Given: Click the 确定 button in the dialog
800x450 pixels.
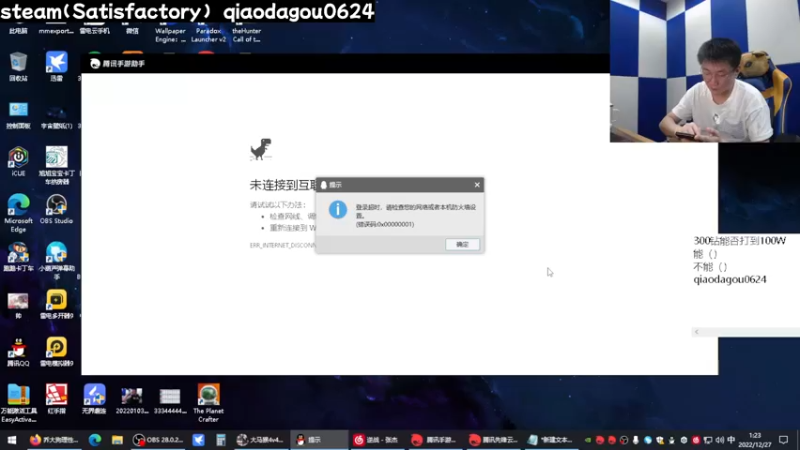Looking at the screenshot, I should [x=462, y=244].
